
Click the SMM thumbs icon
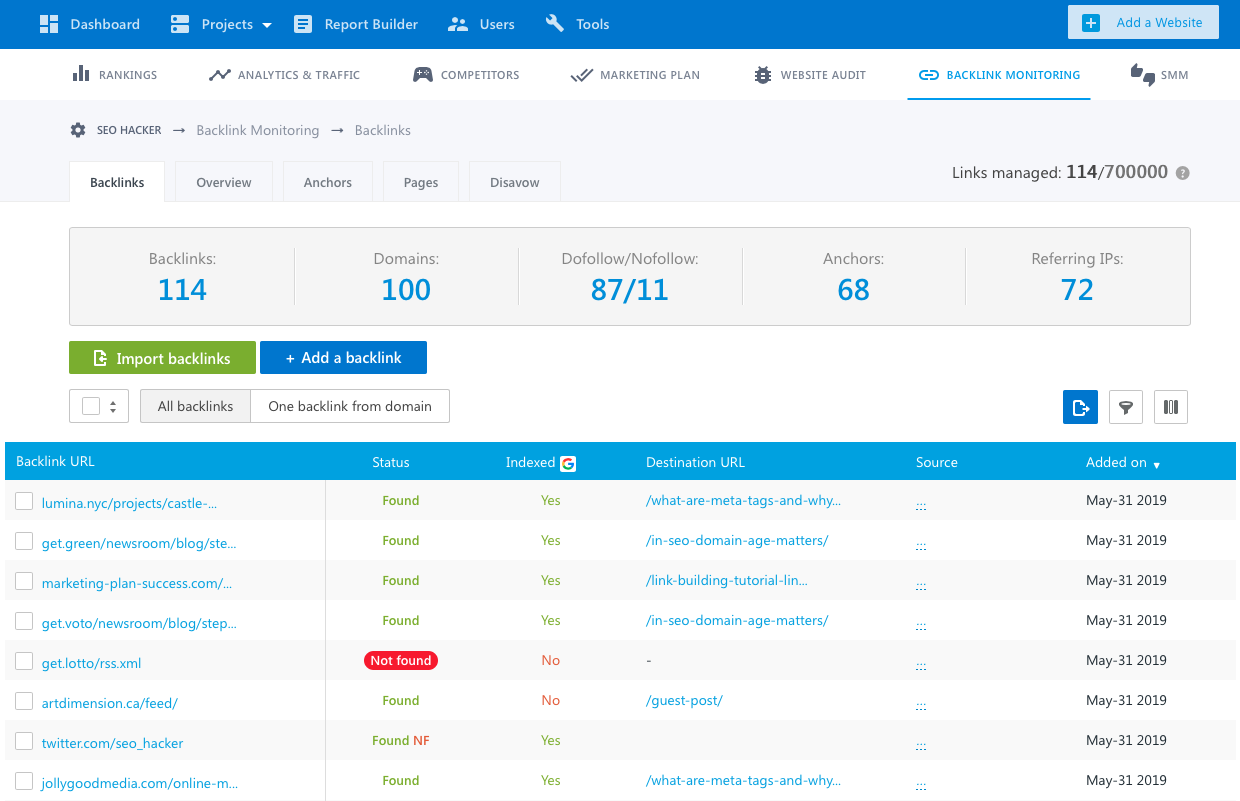pyautogui.click(x=1141, y=74)
